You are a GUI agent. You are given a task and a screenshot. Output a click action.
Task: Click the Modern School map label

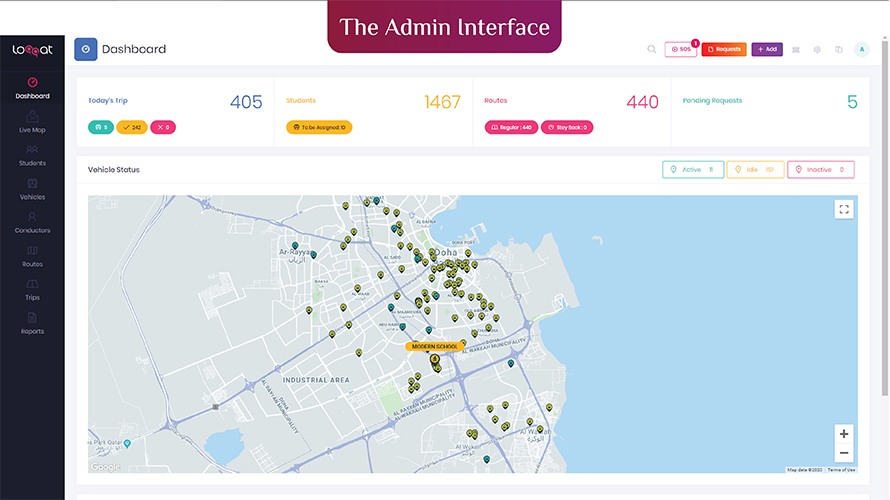click(434, 347)
